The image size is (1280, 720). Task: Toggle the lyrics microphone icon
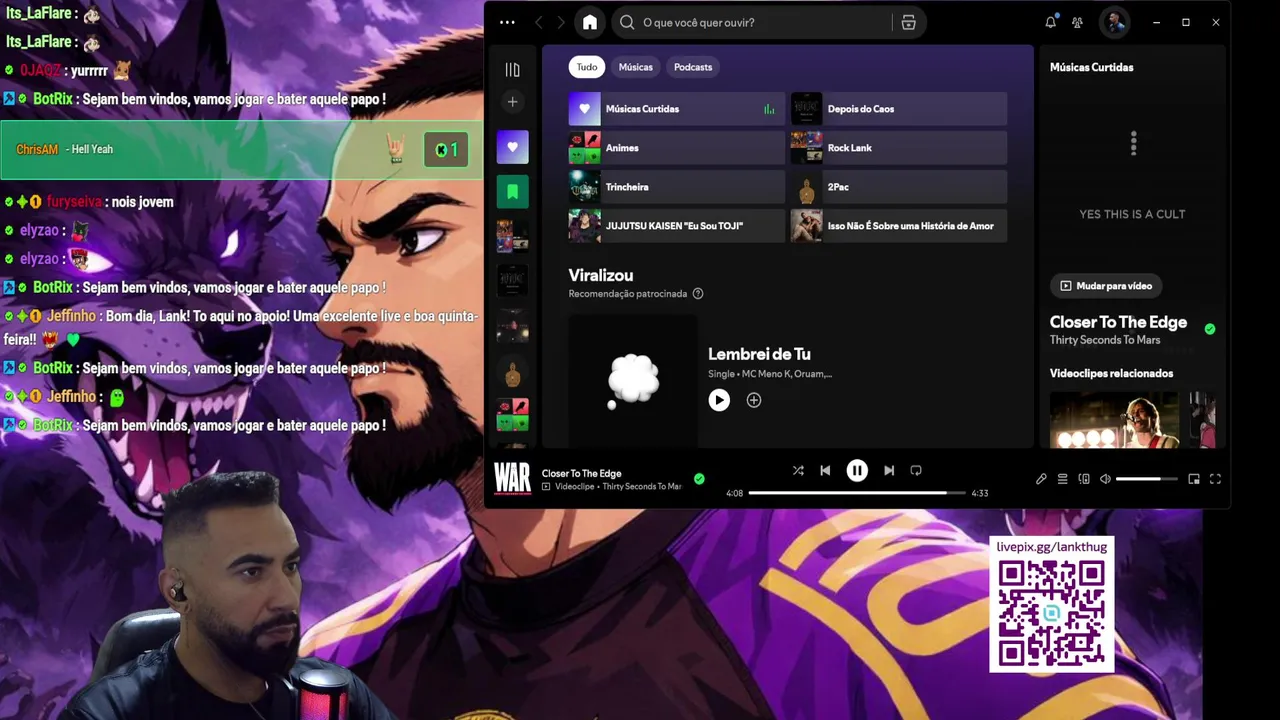tap(1041, 479)
